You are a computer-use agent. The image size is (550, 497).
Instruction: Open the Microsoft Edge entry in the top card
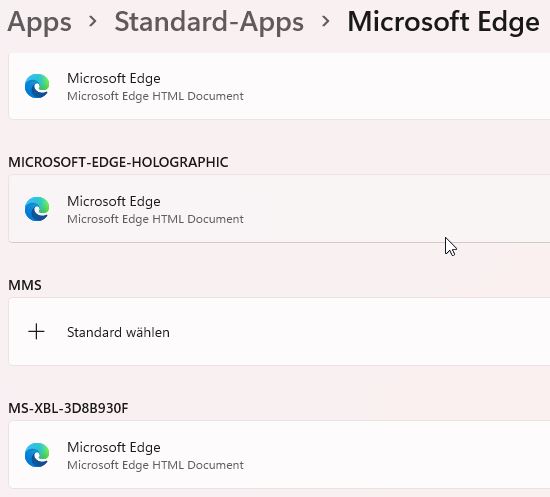click(279, 86)
